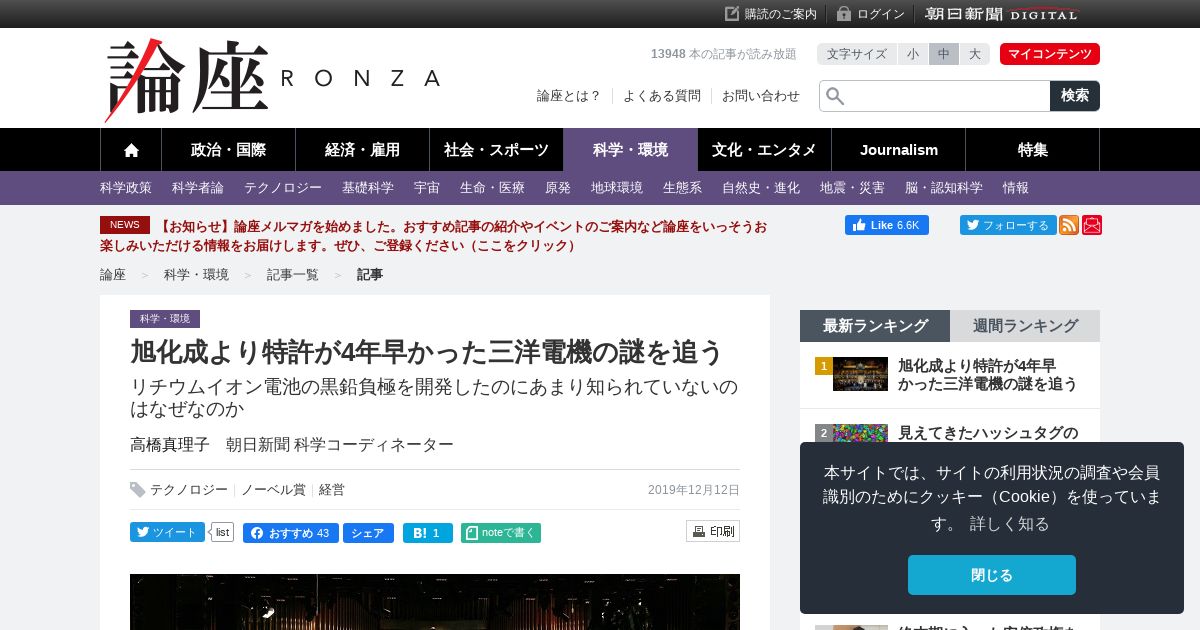This screenshot has height=630, width=1200.
Task: Select 生命・医療 subcategory
Action: pyautogui.click(x=492, y=188)
